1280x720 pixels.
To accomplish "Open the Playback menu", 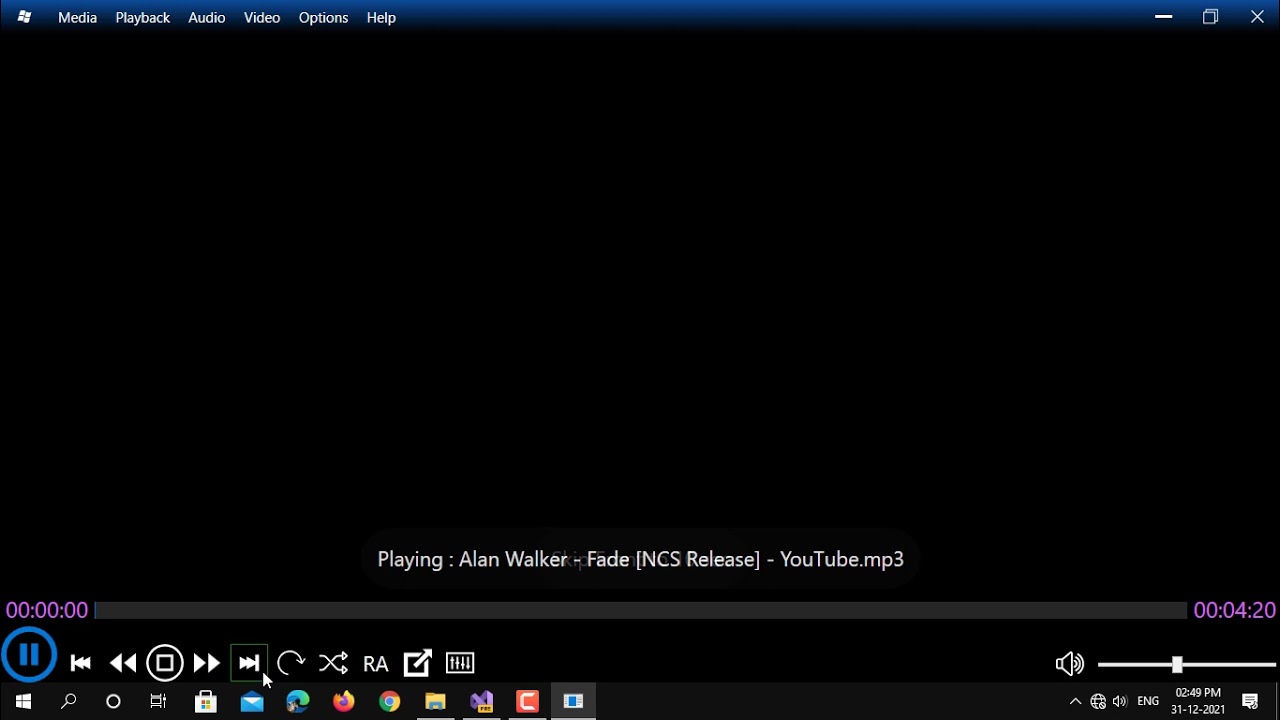I will pyautogui.click(x=143, y=18).
